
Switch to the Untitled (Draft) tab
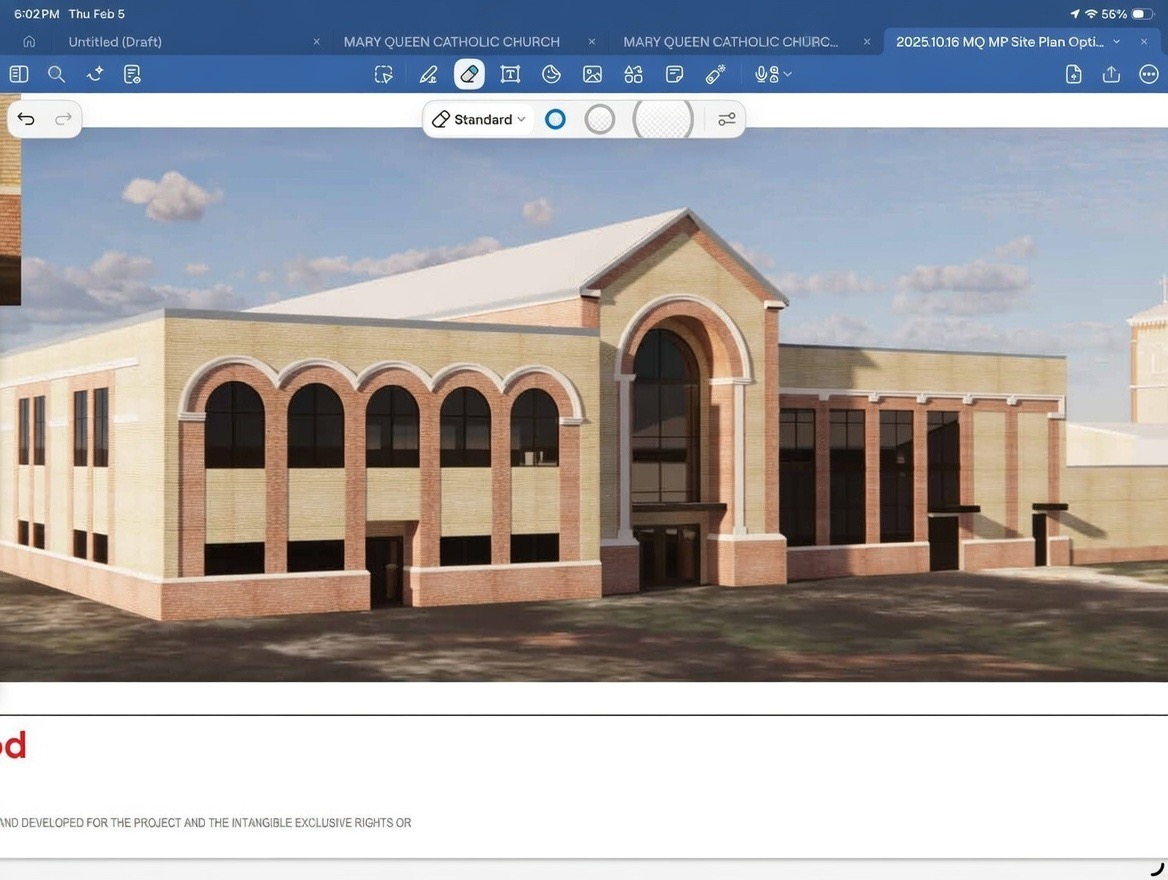115,42
